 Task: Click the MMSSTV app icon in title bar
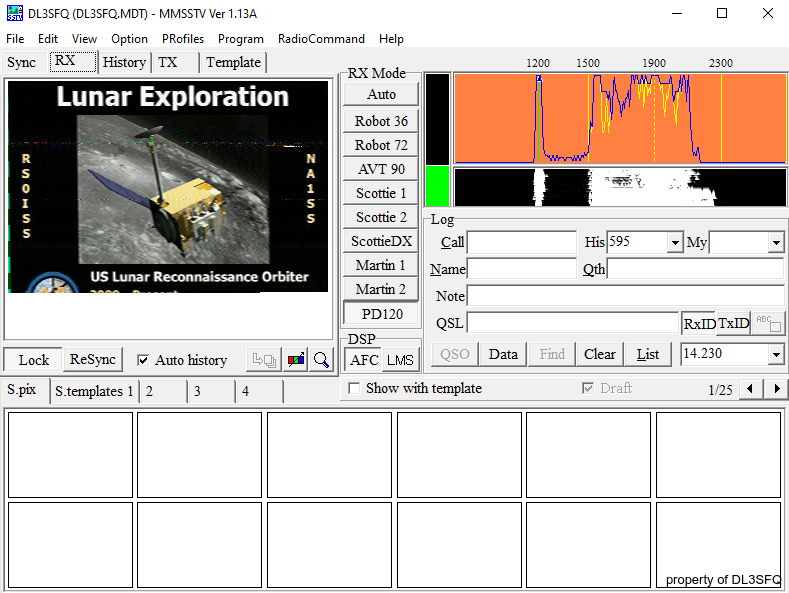point(15,14)
